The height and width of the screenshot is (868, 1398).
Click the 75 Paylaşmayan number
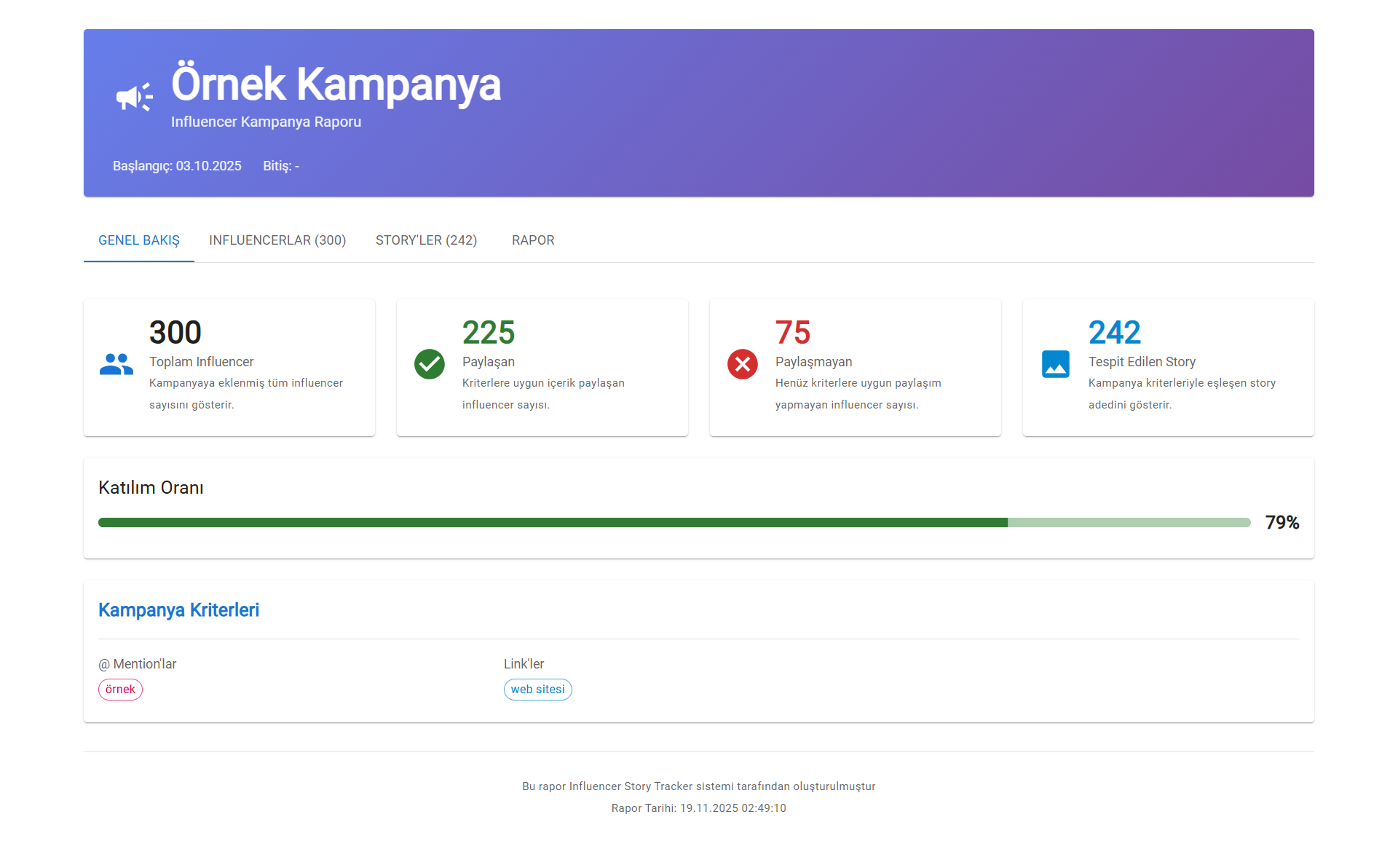793,333
